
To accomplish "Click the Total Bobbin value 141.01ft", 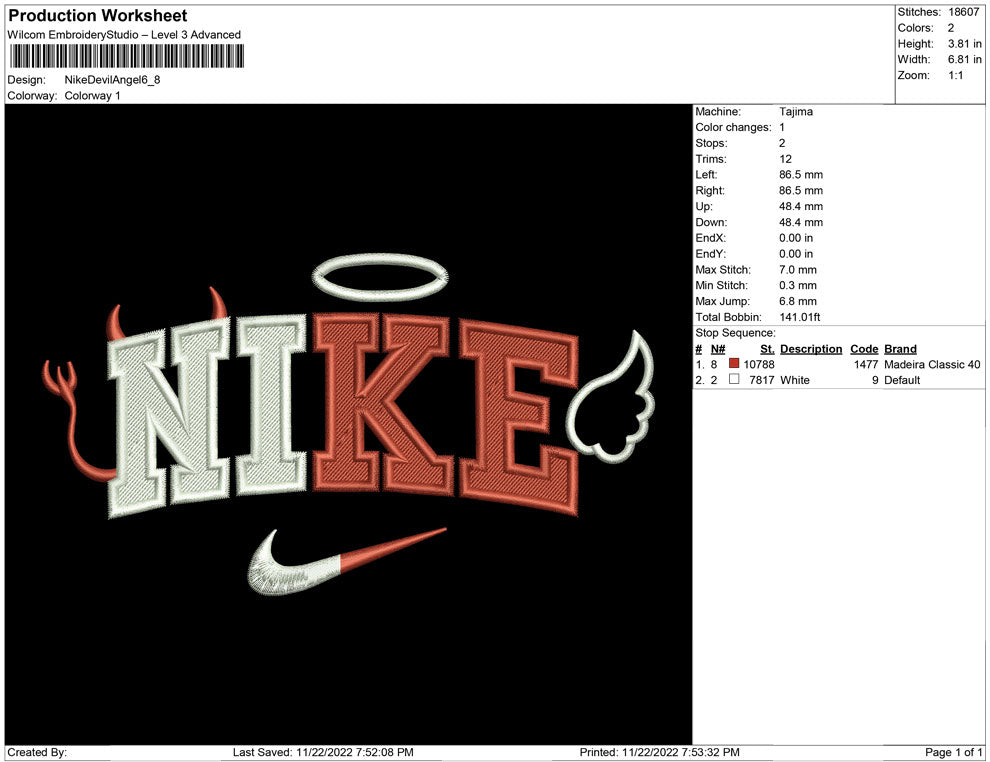I will [x=799, y=317].
